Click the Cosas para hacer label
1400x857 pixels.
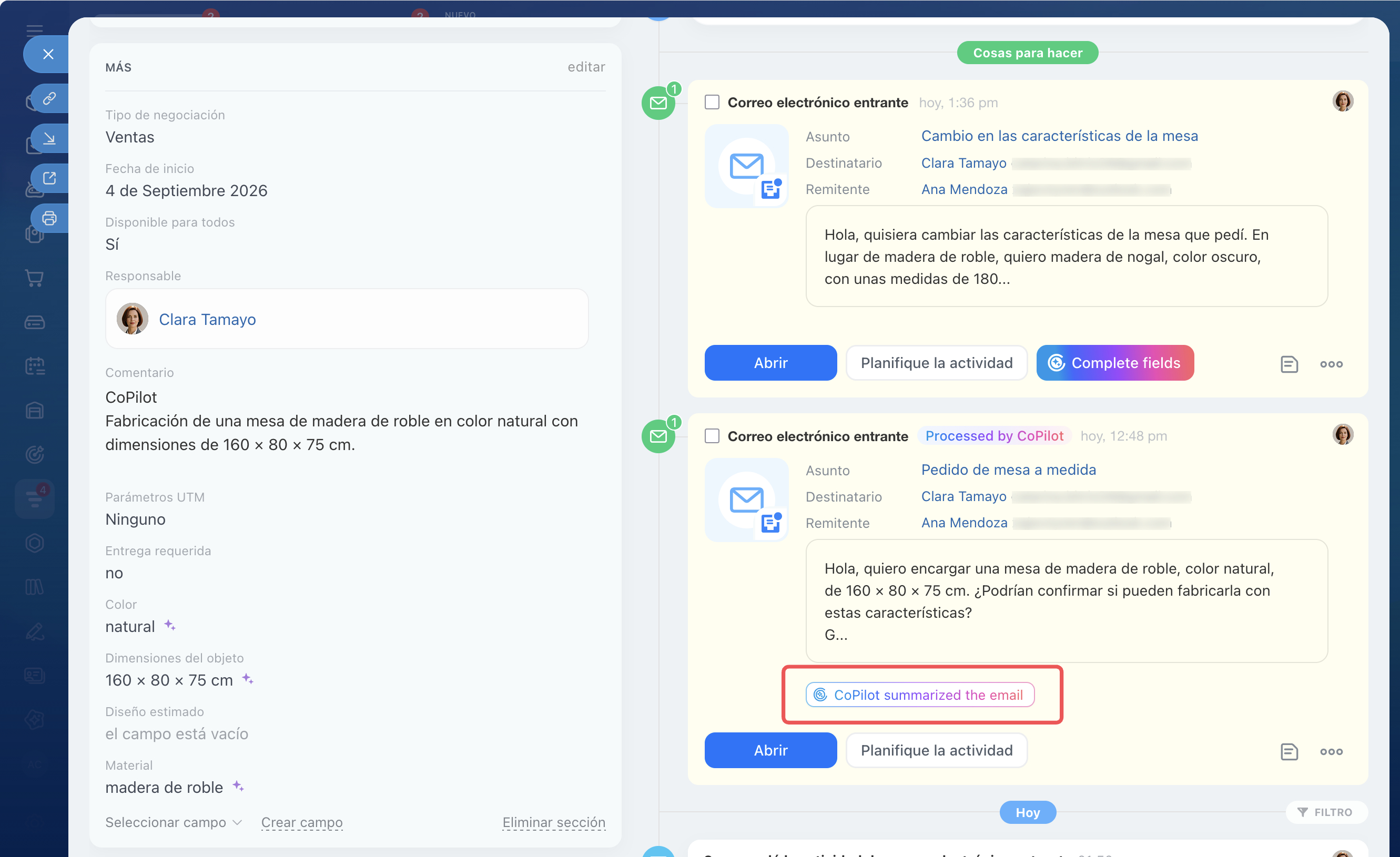[1027, 53]
